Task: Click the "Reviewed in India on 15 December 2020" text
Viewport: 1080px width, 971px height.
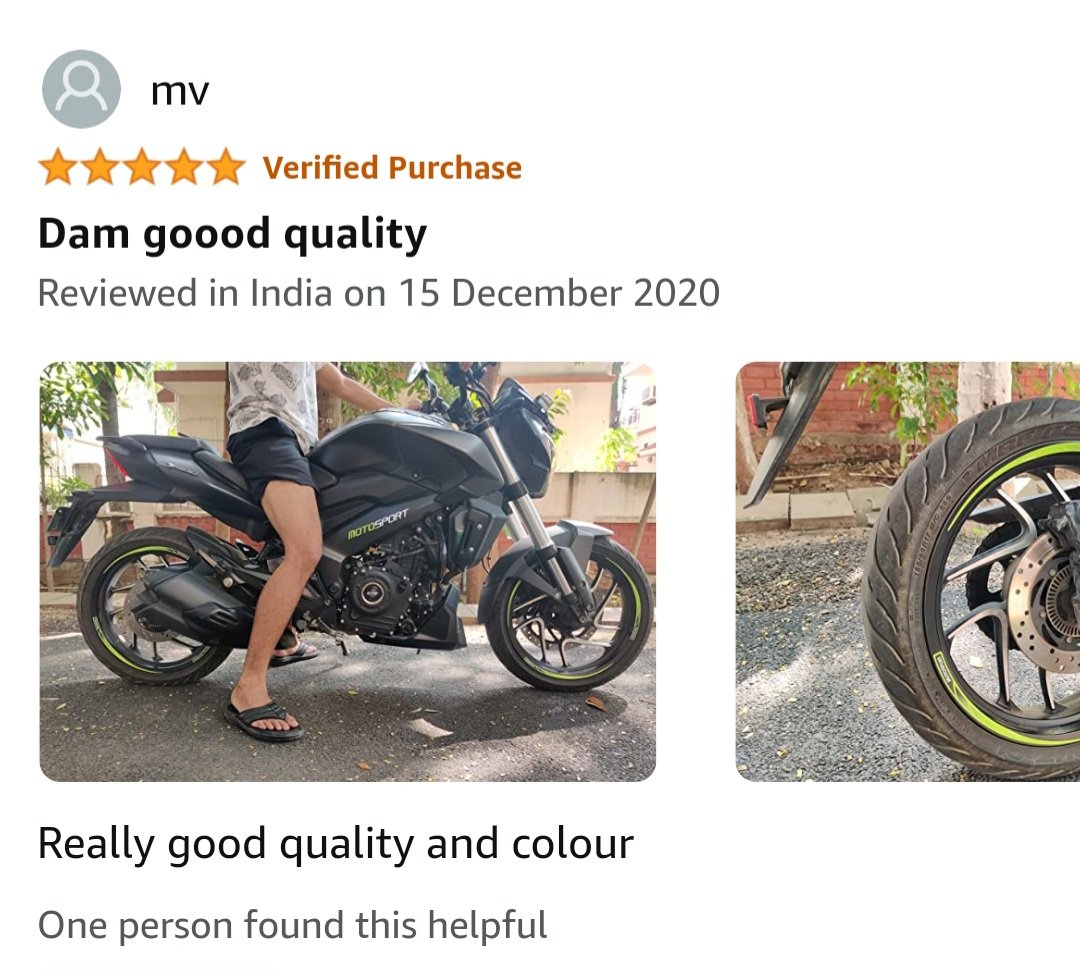Action: pos(379,293)
